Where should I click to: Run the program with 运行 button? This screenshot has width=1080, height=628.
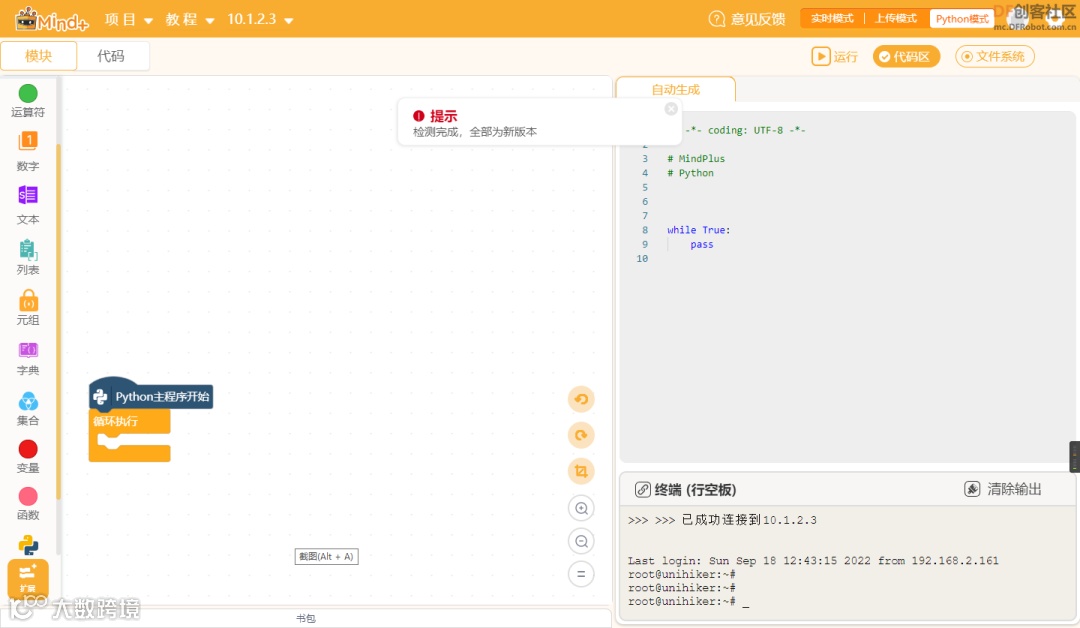click(834, 56)
